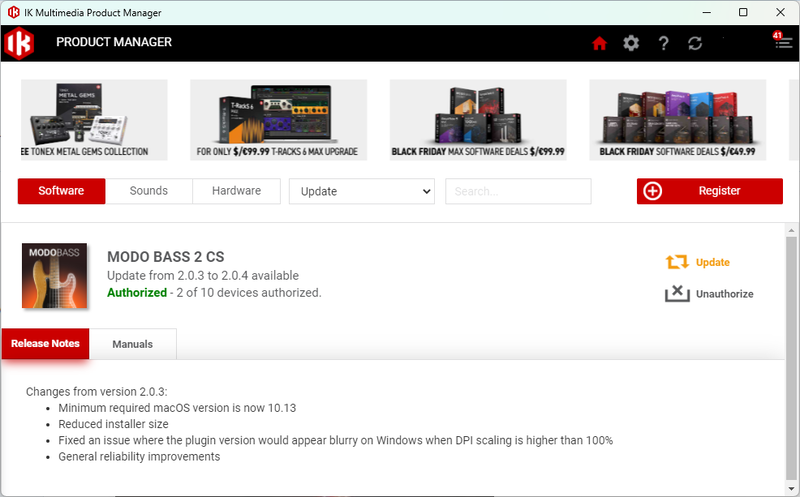Screen dimensions: 800x497
Task: Click green Authorized status text
Action: (x=137, y=292)
